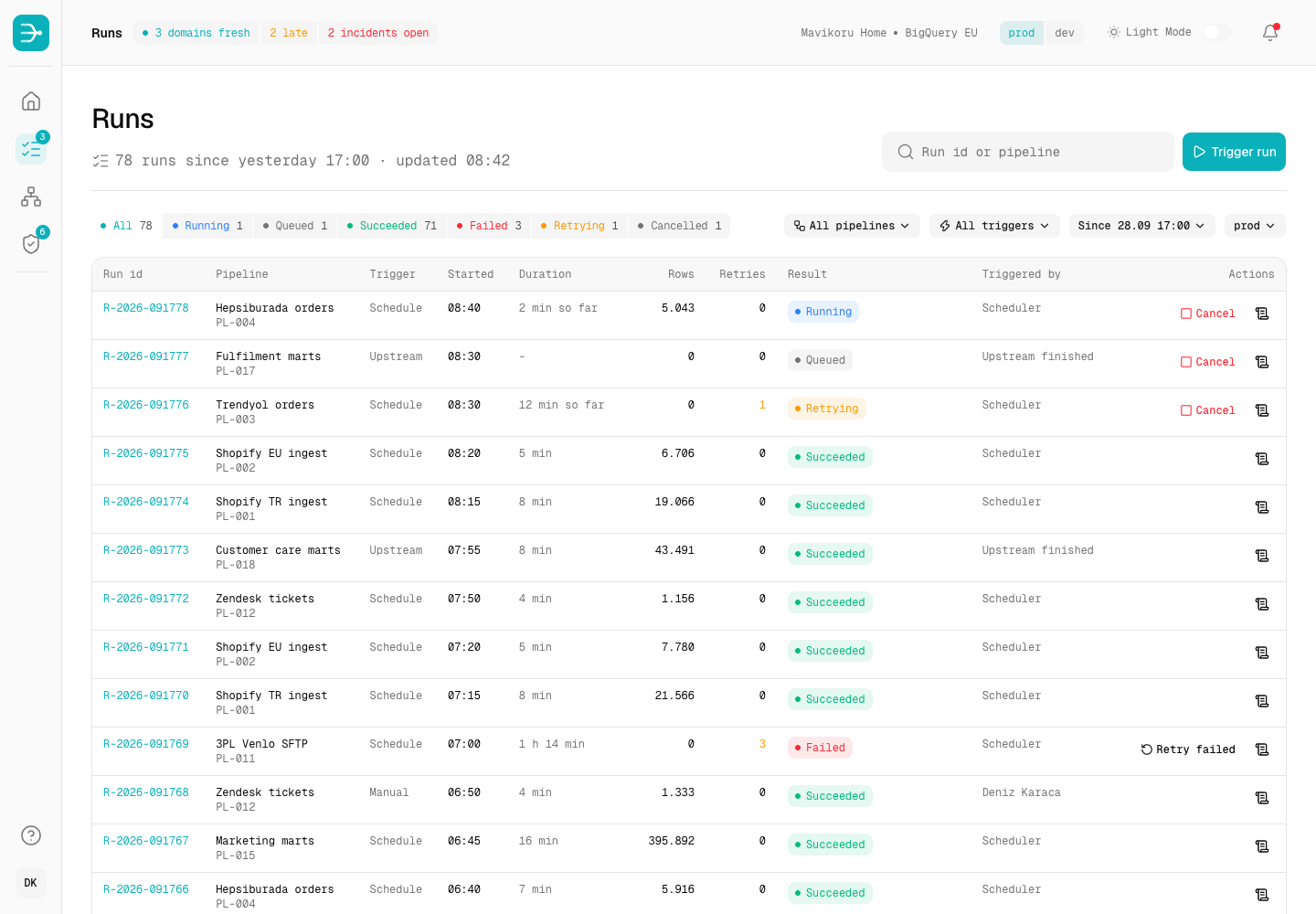Viewport: 1316px width, 914px height.
Task: Open logs icon for run R-2026-091775
Action: pos(1262,459)
